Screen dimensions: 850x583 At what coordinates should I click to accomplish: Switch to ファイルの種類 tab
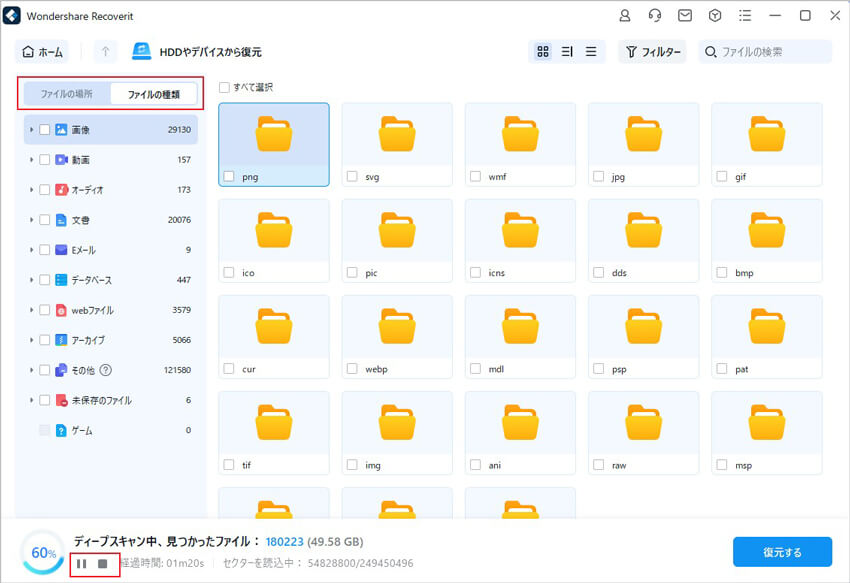point(154,94)
